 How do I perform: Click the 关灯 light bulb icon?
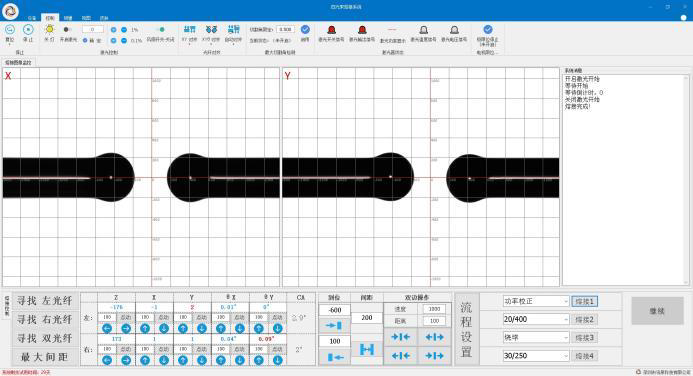click(50, 30)
